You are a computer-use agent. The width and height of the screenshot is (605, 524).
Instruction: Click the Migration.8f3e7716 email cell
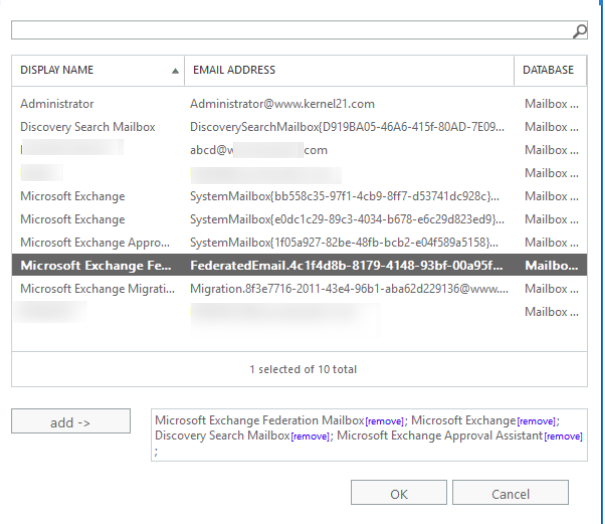(x=349, y=289)
